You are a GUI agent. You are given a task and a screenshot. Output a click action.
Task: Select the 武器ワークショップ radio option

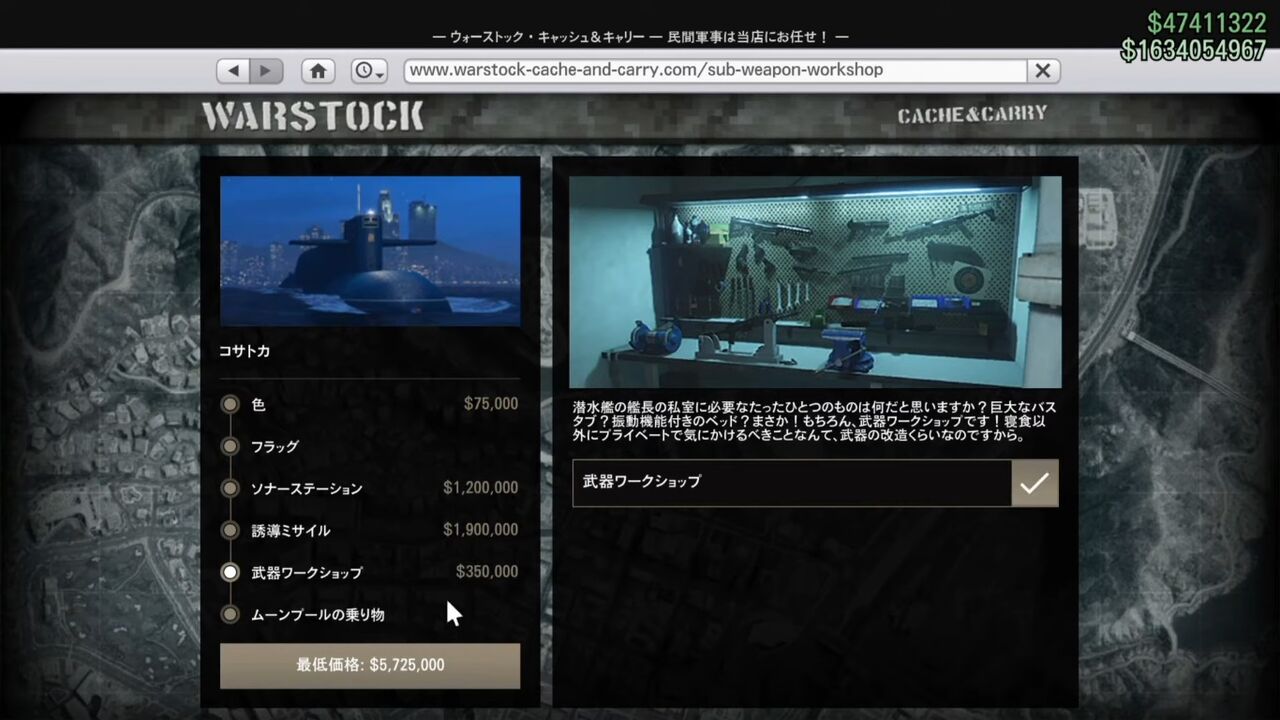(x=230, y=572)
